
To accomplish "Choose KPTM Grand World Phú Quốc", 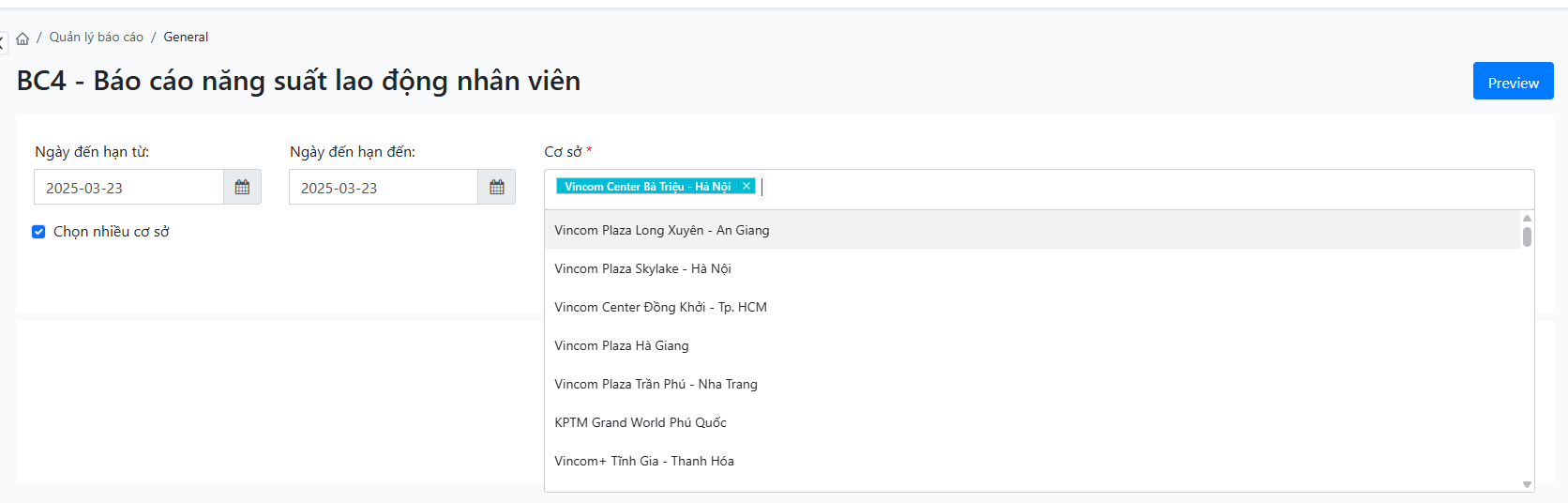I will [x=640, y=422].
